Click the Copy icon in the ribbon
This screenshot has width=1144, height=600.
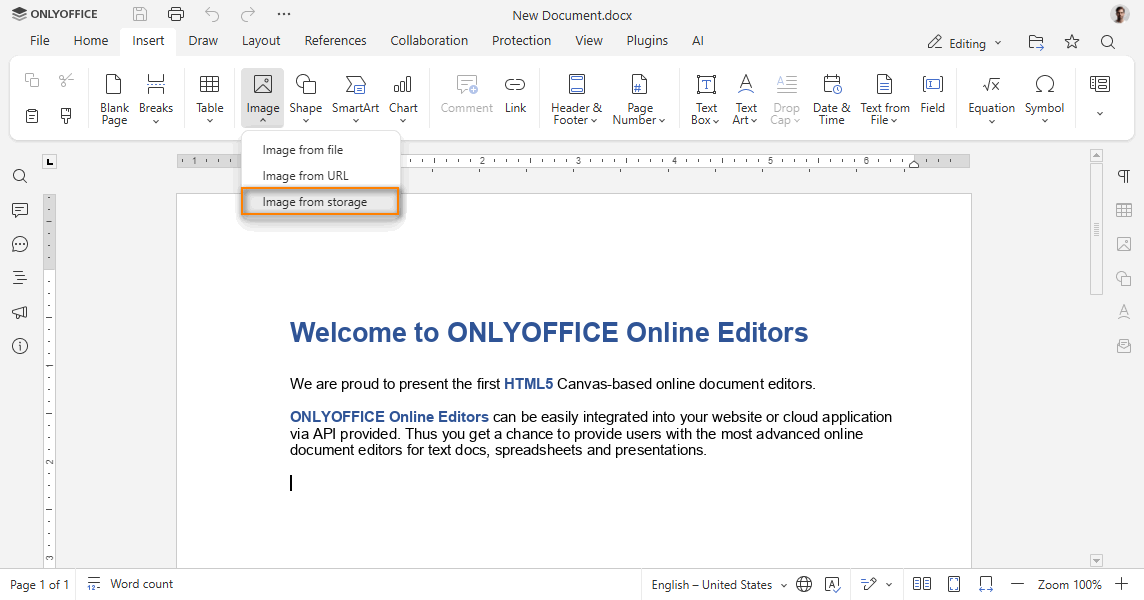coord(31,80)
